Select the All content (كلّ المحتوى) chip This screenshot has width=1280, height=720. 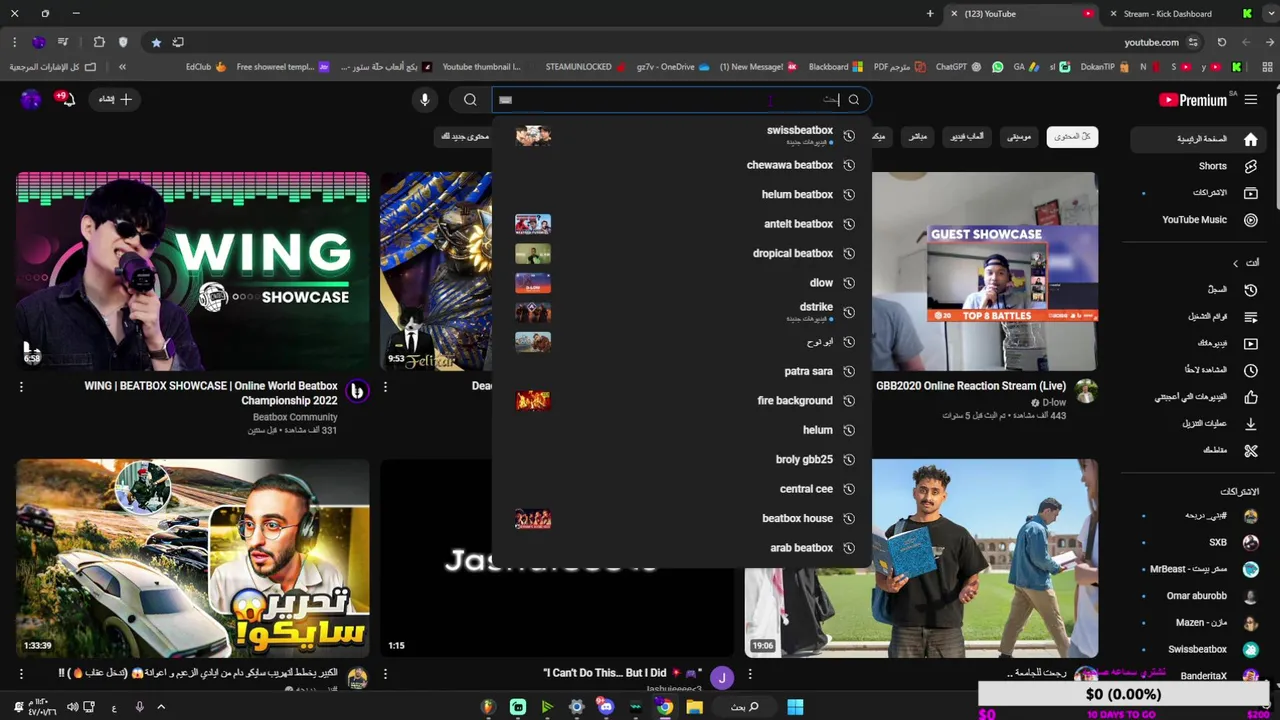coord(1072,137)
